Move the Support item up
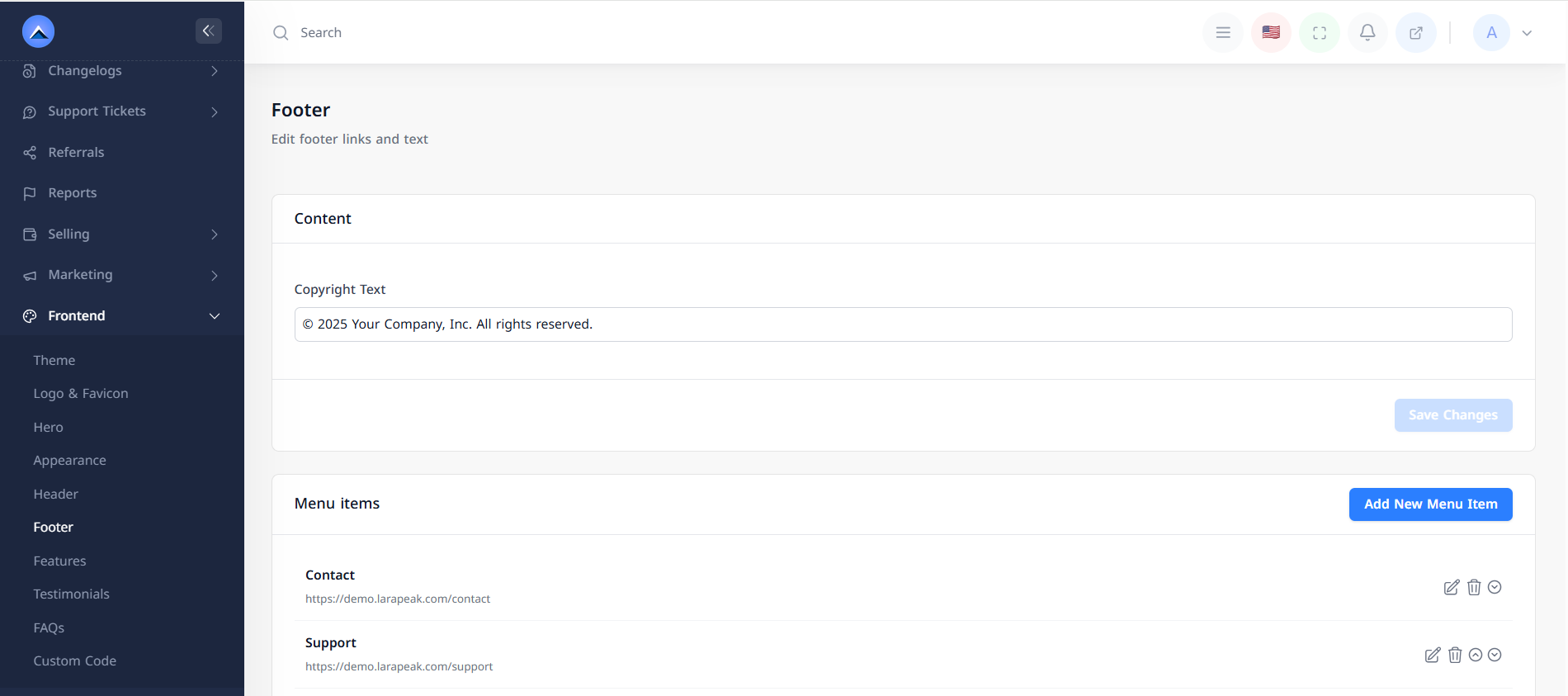The height and width of the screenshot is (696, 1568). 1476,655
